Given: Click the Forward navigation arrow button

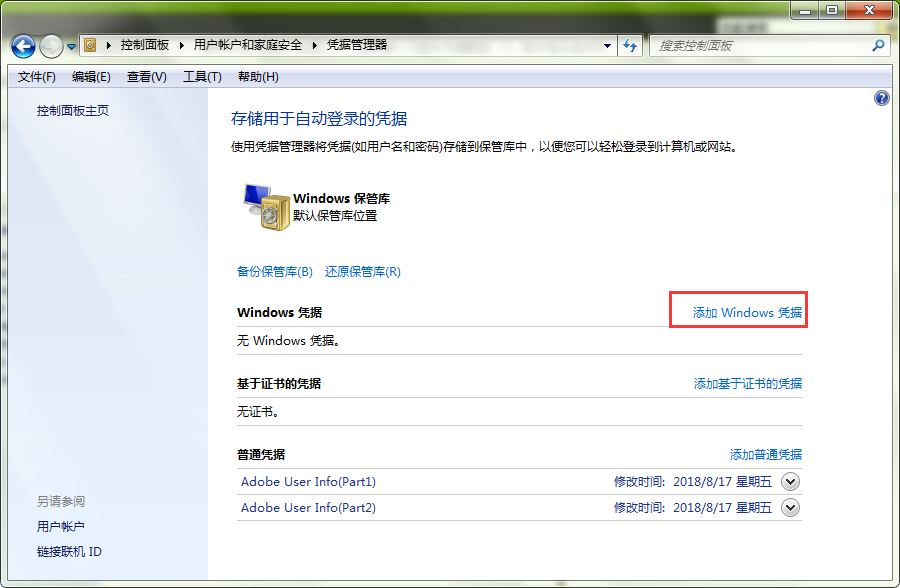Looking at the screenshot, I should [x=50, y=46].
